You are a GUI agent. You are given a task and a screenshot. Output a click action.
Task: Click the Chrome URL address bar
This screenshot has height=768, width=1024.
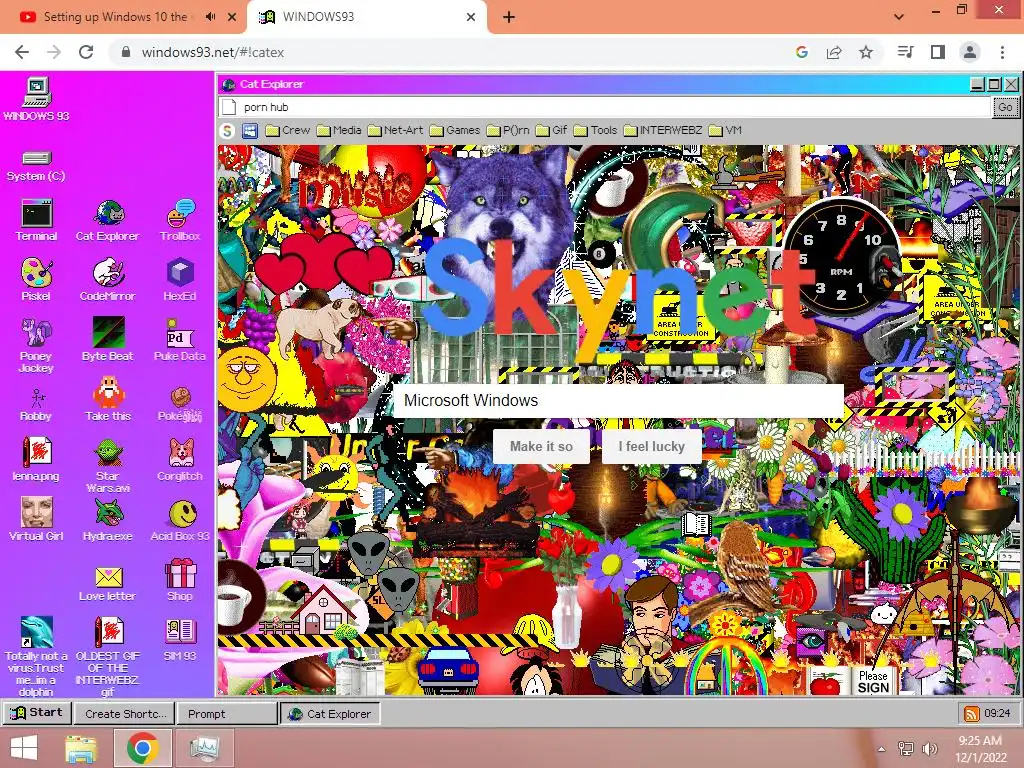pos(449,52)
